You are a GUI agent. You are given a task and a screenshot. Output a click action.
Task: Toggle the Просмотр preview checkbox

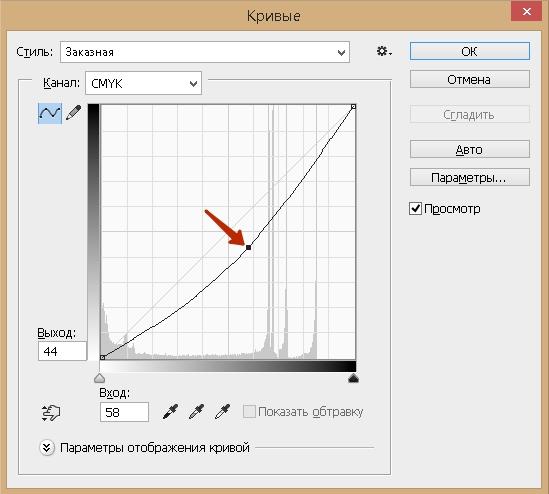pos(415,209)
